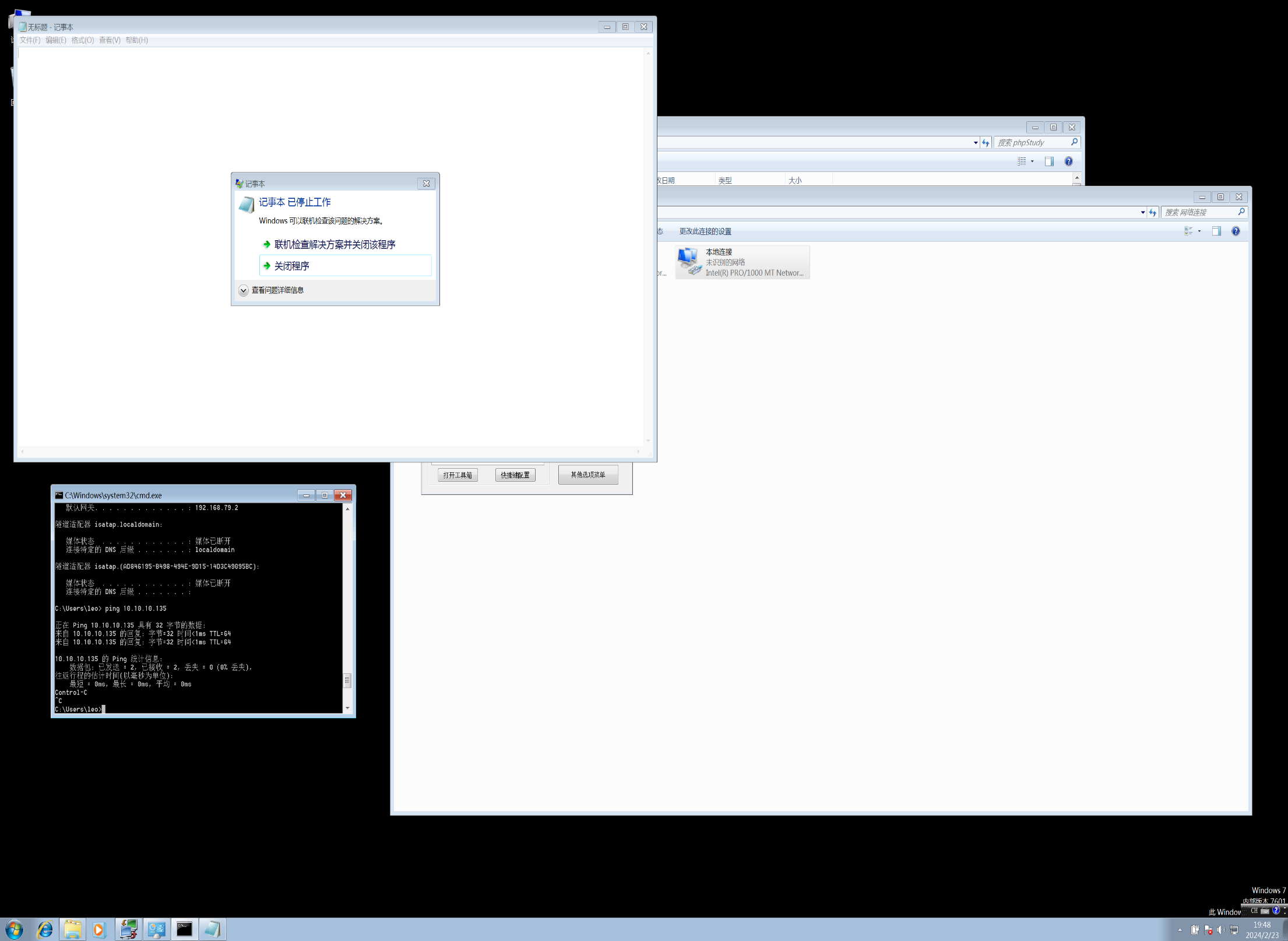Click 联机检查解决方案并关闭该程序 option
The image size is (1288, 941).
tap(335, 244)
